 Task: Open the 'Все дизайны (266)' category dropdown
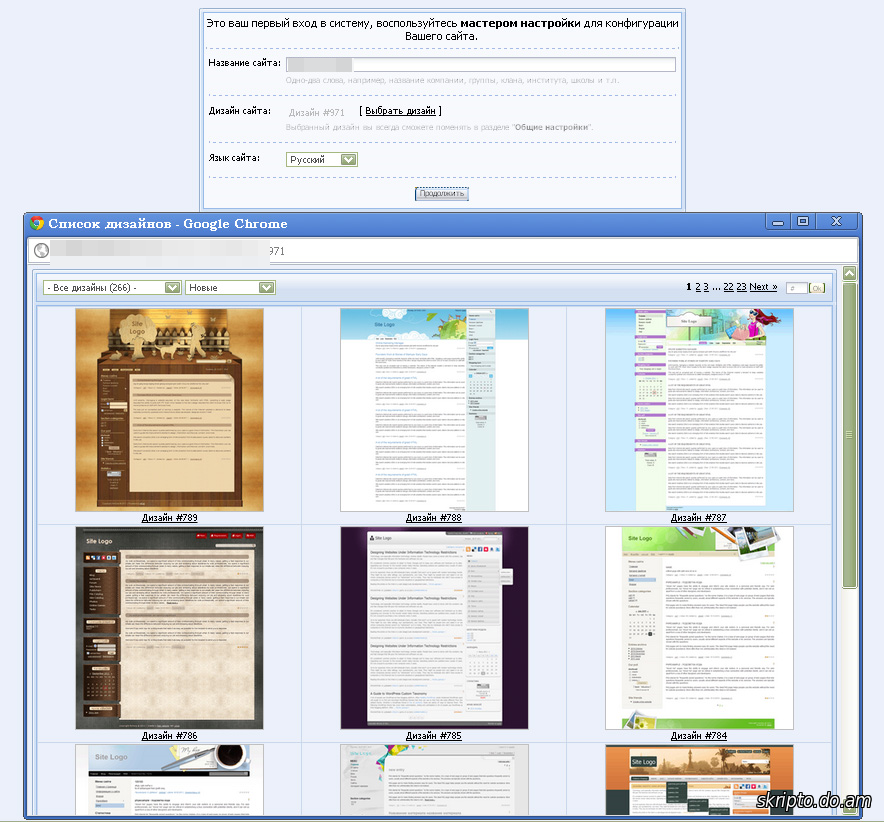pos(112,288)
